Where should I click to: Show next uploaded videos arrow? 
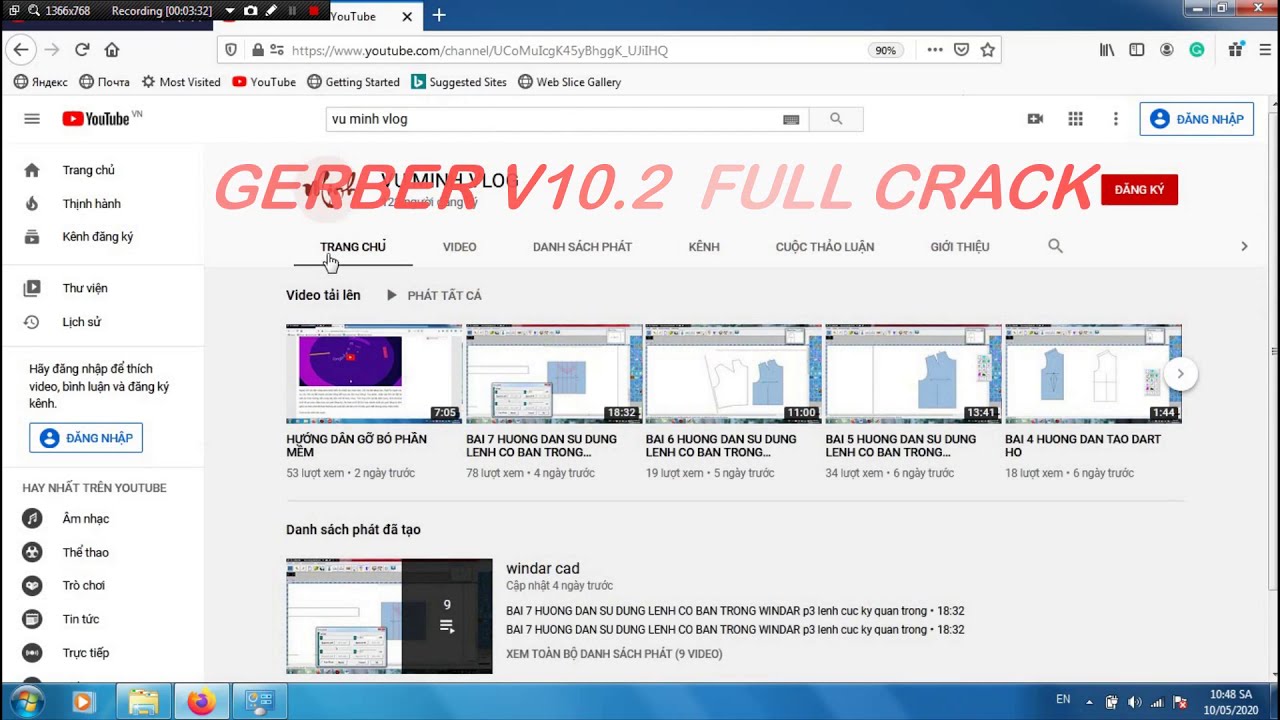pyautogui.click(x=1180, y=374)
